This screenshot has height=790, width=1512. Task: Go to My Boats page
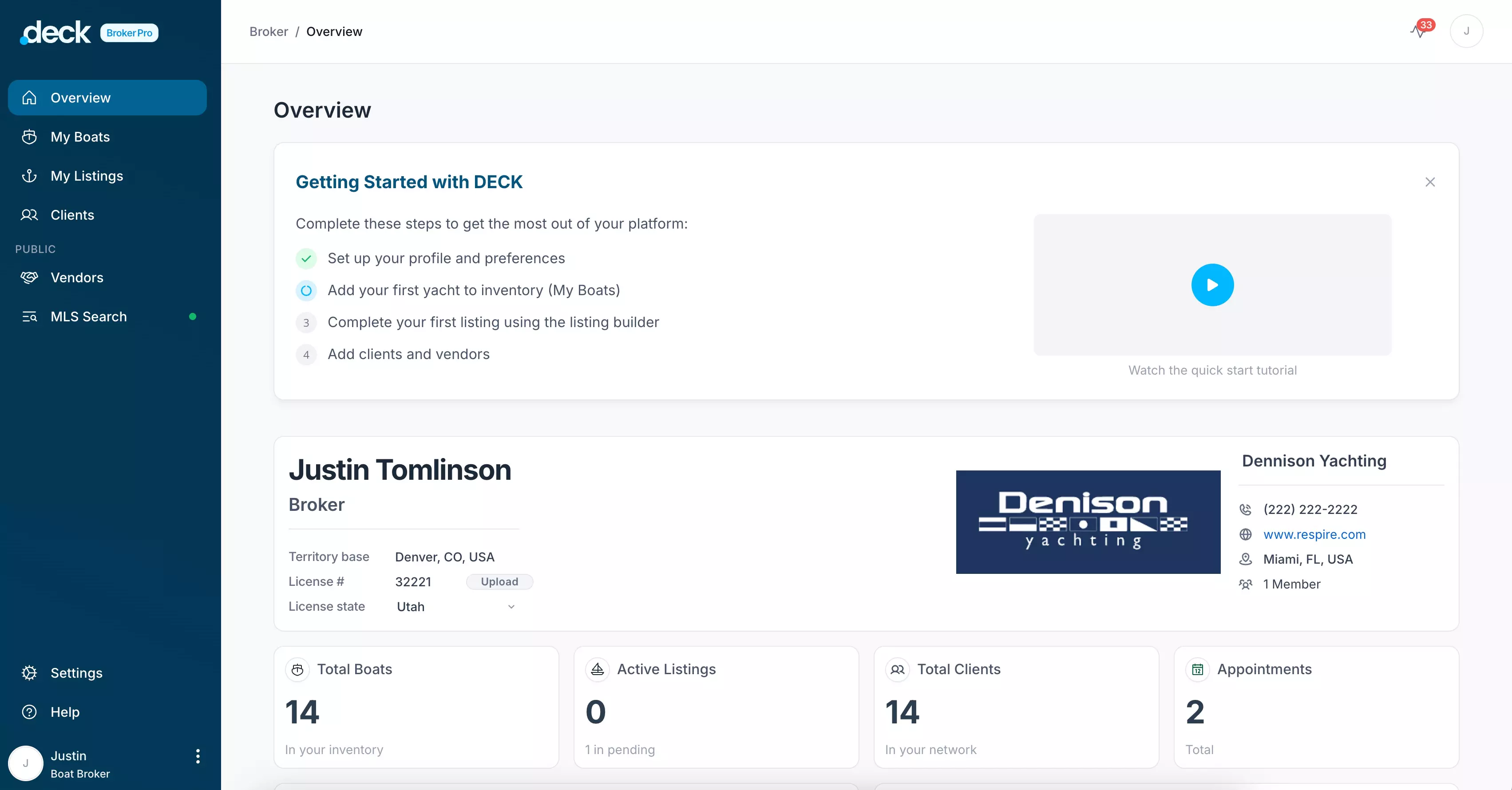(80, 137)
